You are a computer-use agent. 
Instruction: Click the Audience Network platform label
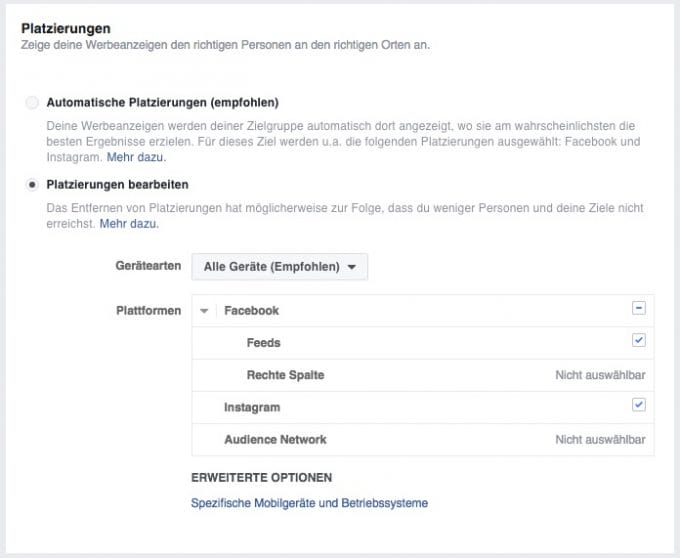(x=275, y=439)
